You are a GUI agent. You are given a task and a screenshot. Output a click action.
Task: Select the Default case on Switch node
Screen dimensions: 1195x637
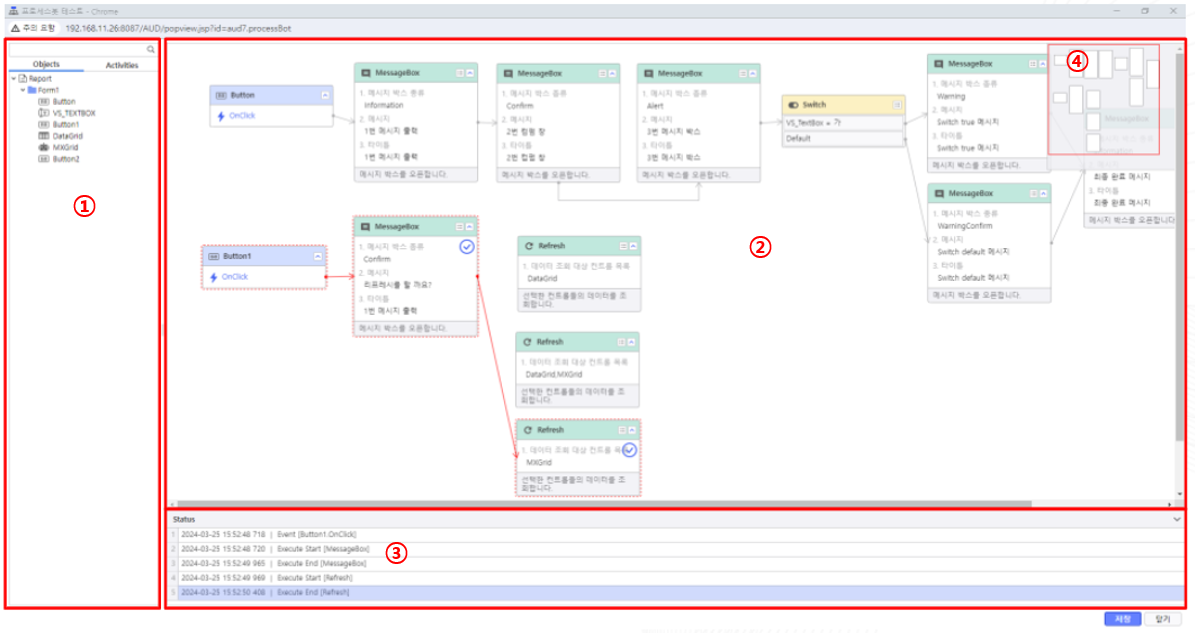click(x=844, y=139)
